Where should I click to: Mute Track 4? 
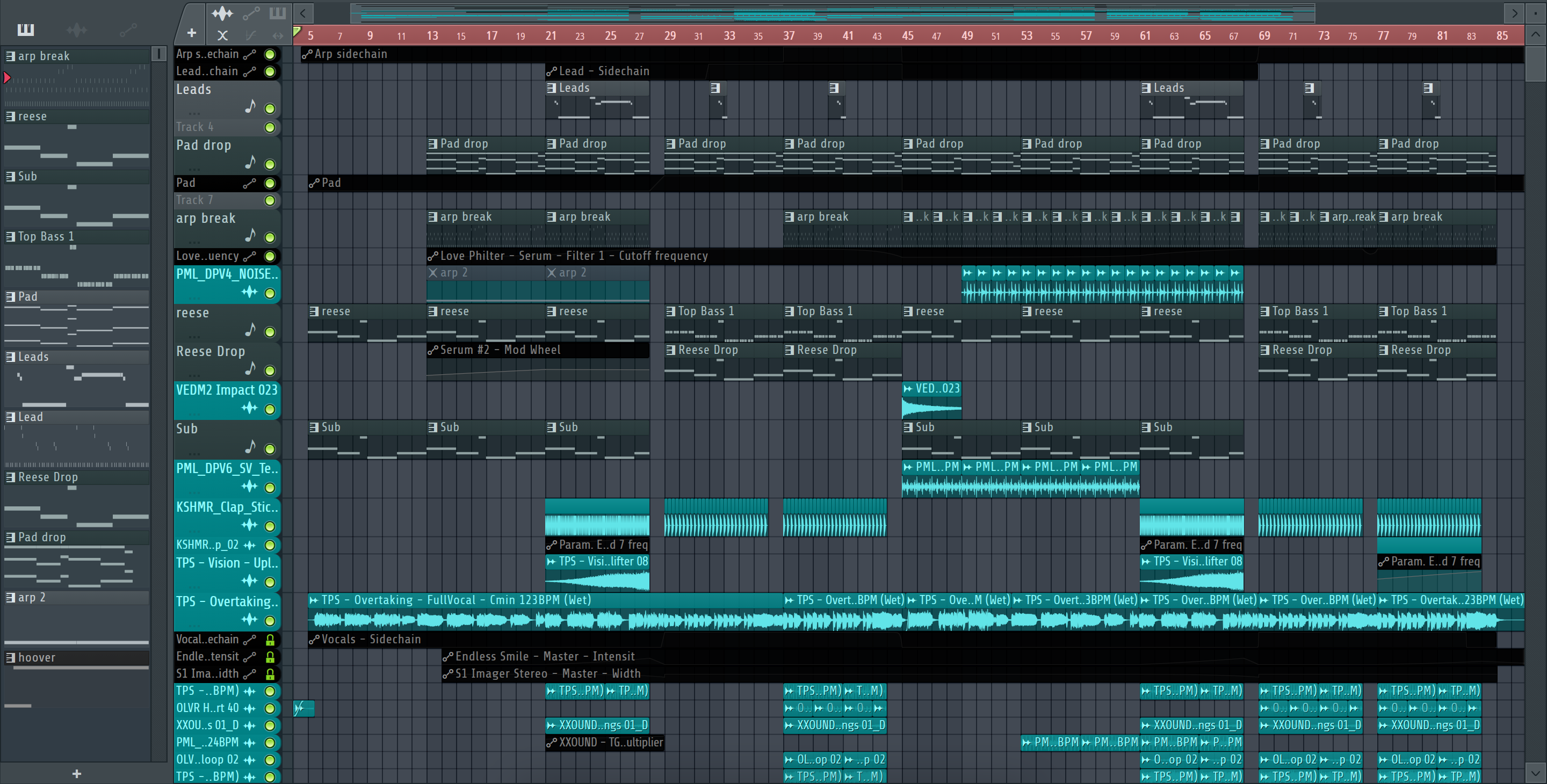pos(270,127)
